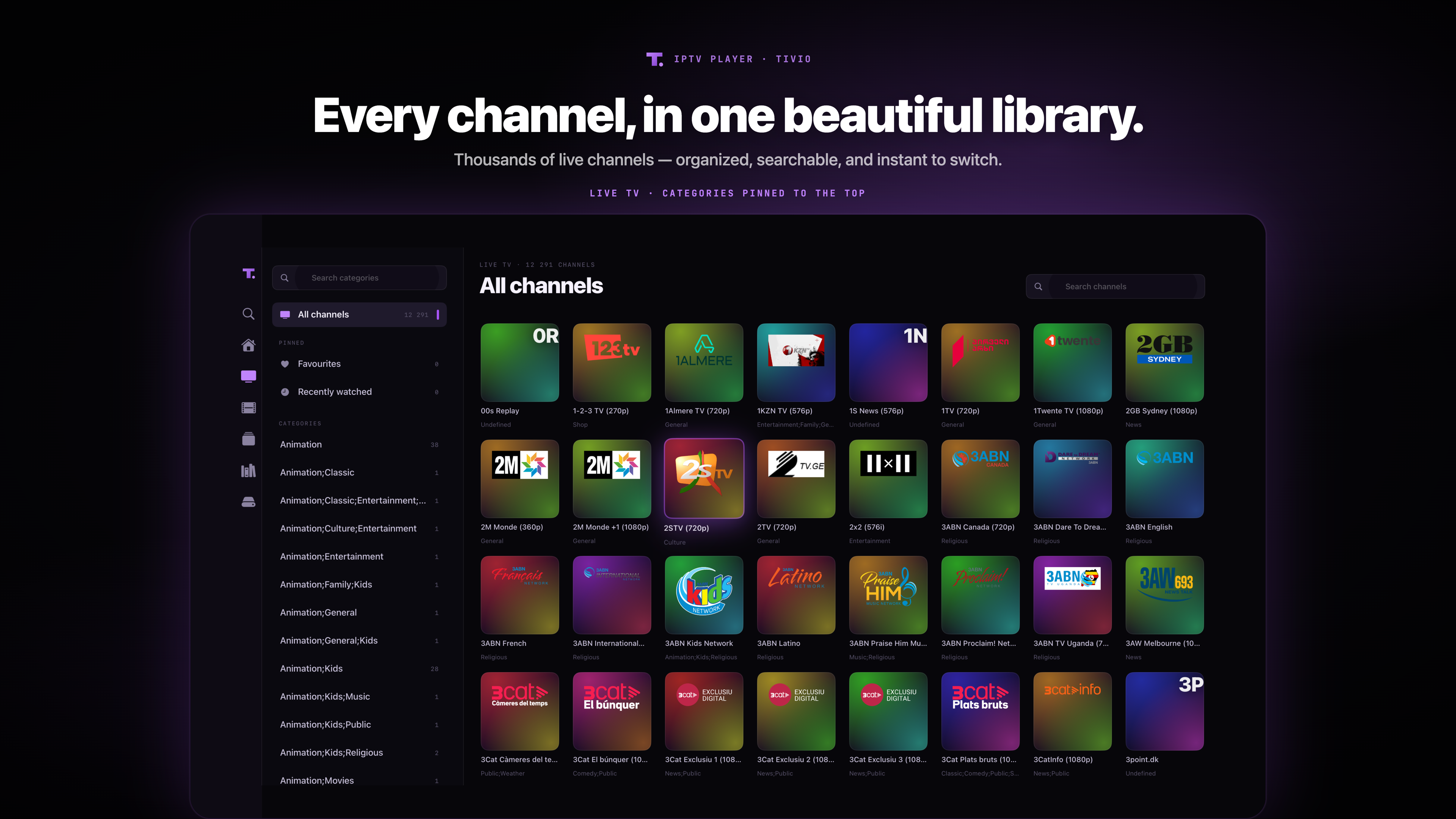Focus the Search channels field

coord(1115,287)
